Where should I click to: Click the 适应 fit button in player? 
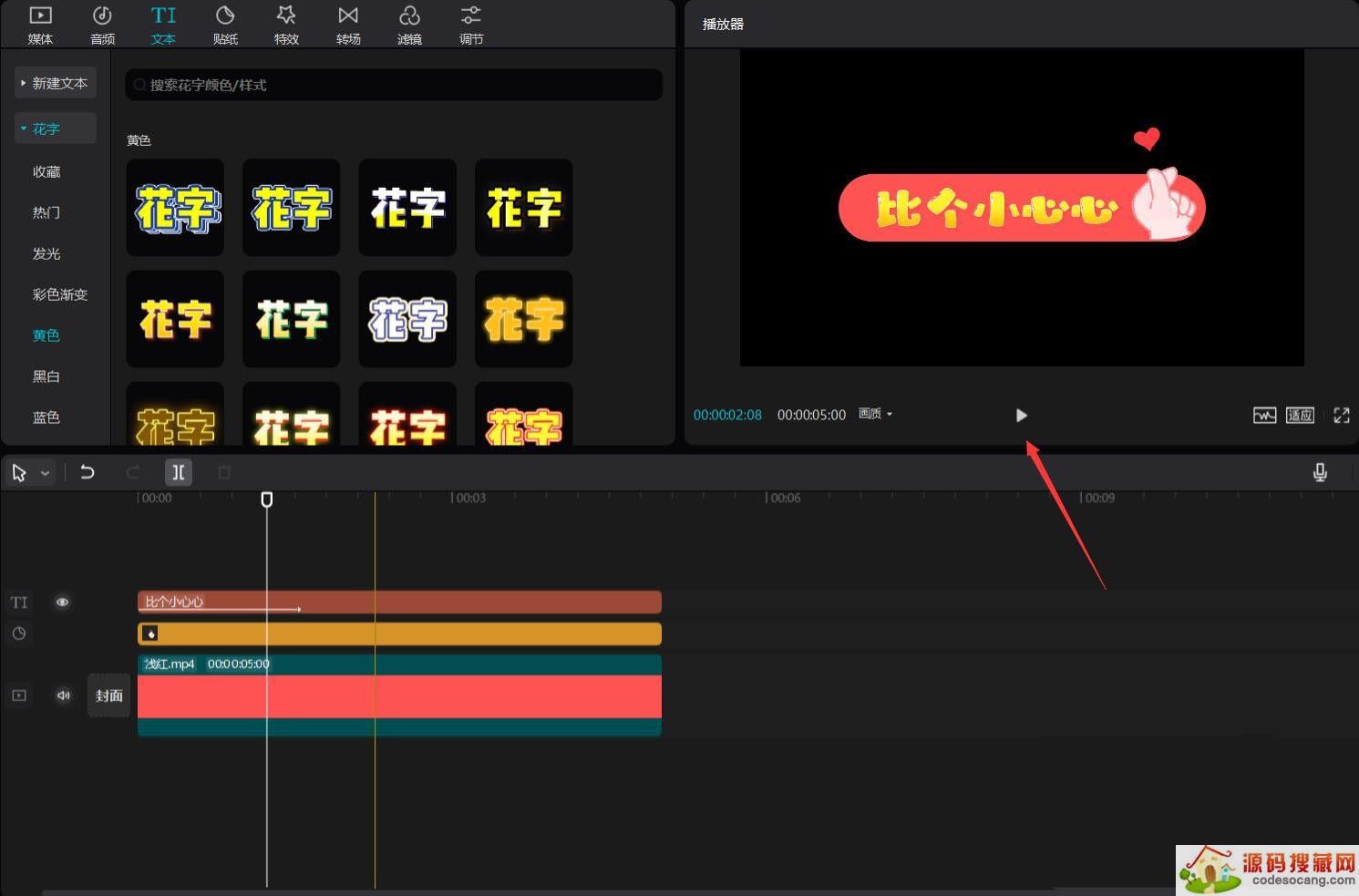coord(1300,416)
